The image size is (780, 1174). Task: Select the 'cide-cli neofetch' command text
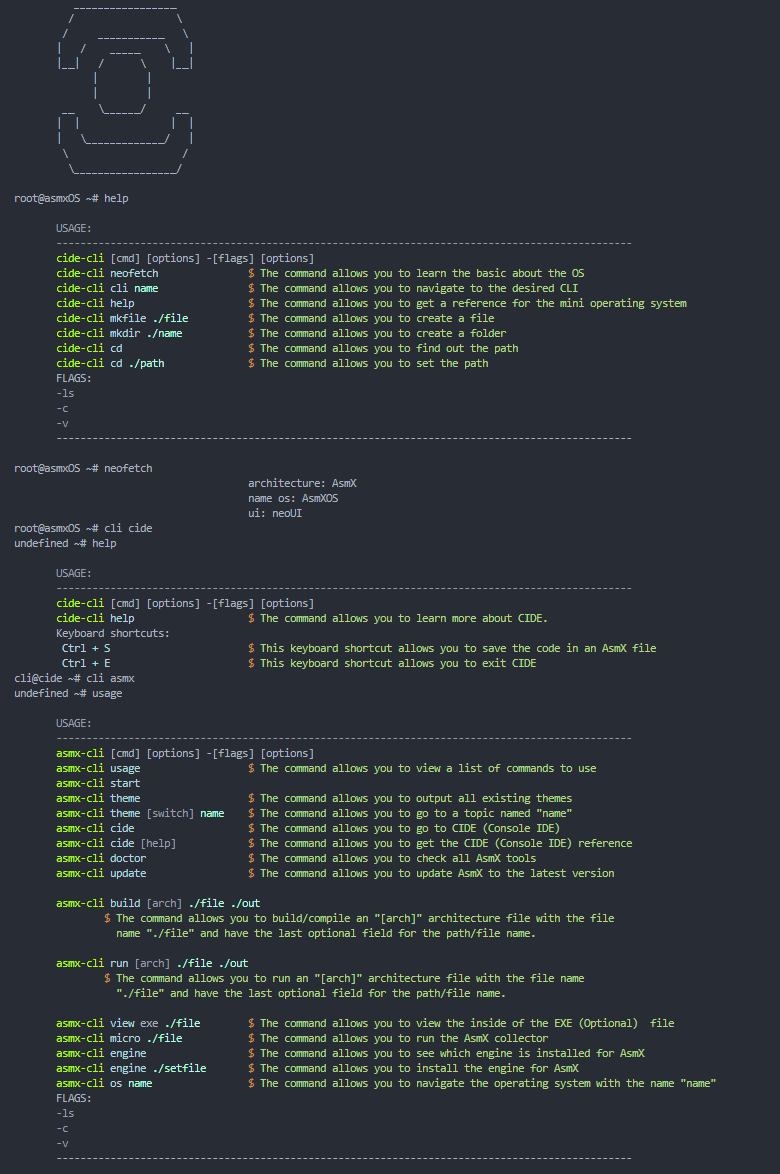click(107, 273)
